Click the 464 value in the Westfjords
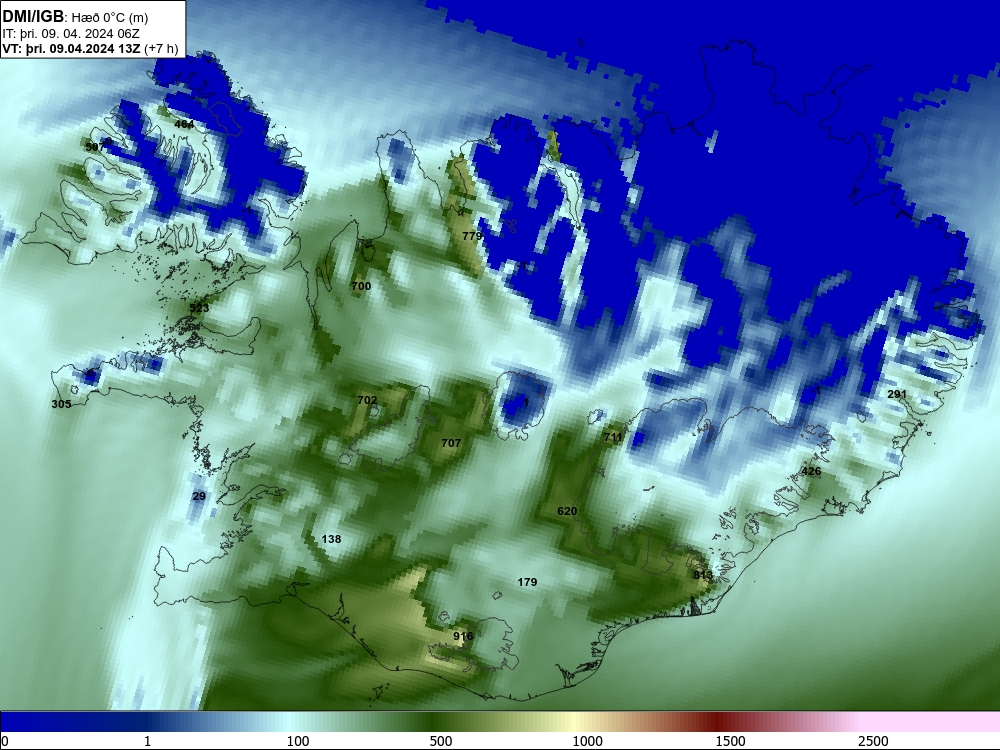Viewport: 1000px width, 750px height. [x=184, y=124]
